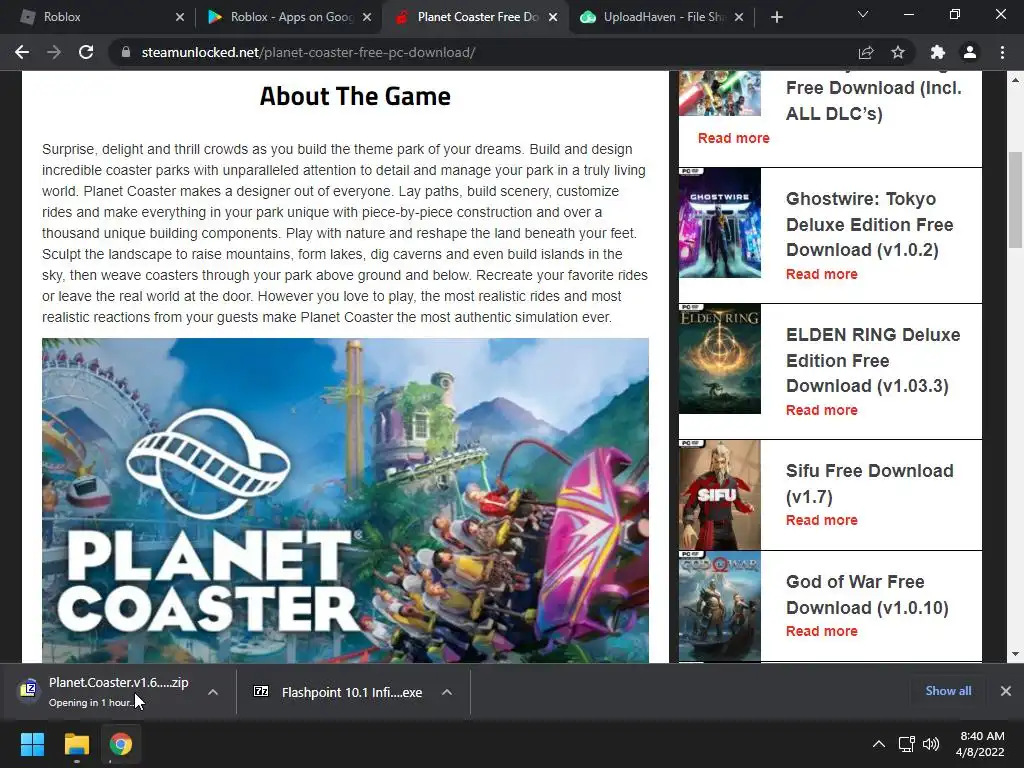Image resolution: width=1024 pixels, height=768 pixels.
Task: Click the Sifu cover thumbnail
Action: pyautogui.click(x=720, y=494)
